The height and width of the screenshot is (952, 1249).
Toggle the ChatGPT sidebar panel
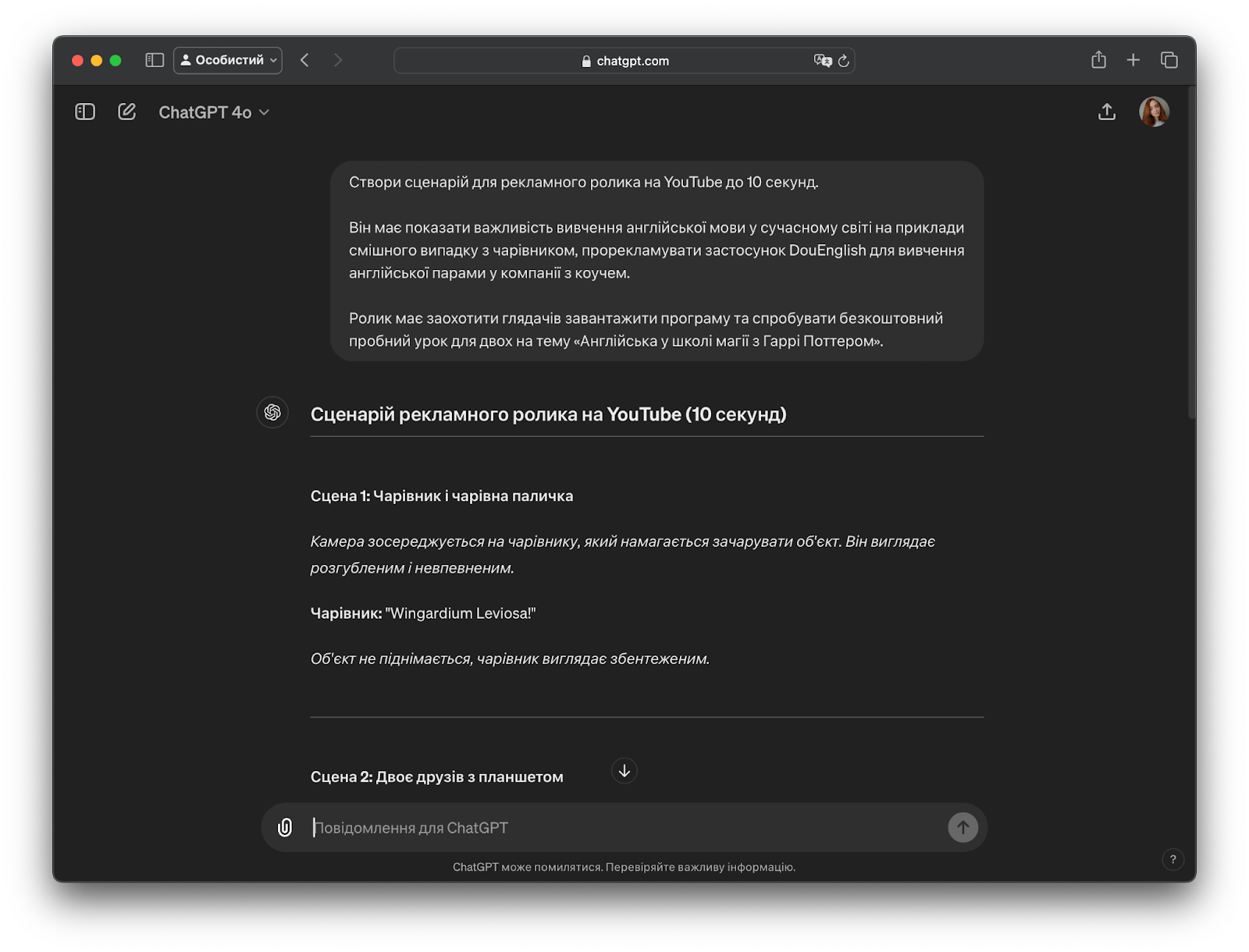[x=85, y=112]
